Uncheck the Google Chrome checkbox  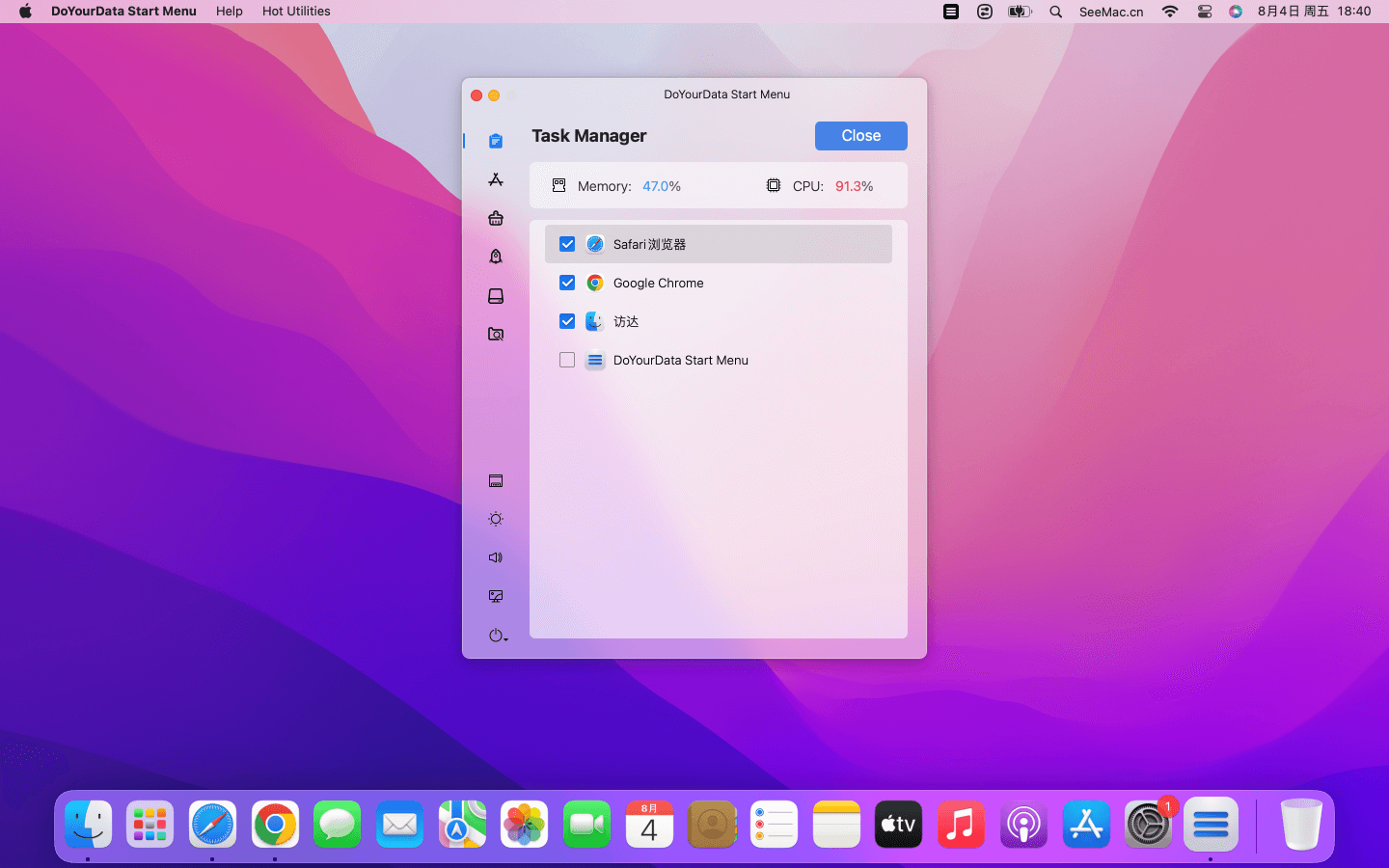(x=567, y=283)
